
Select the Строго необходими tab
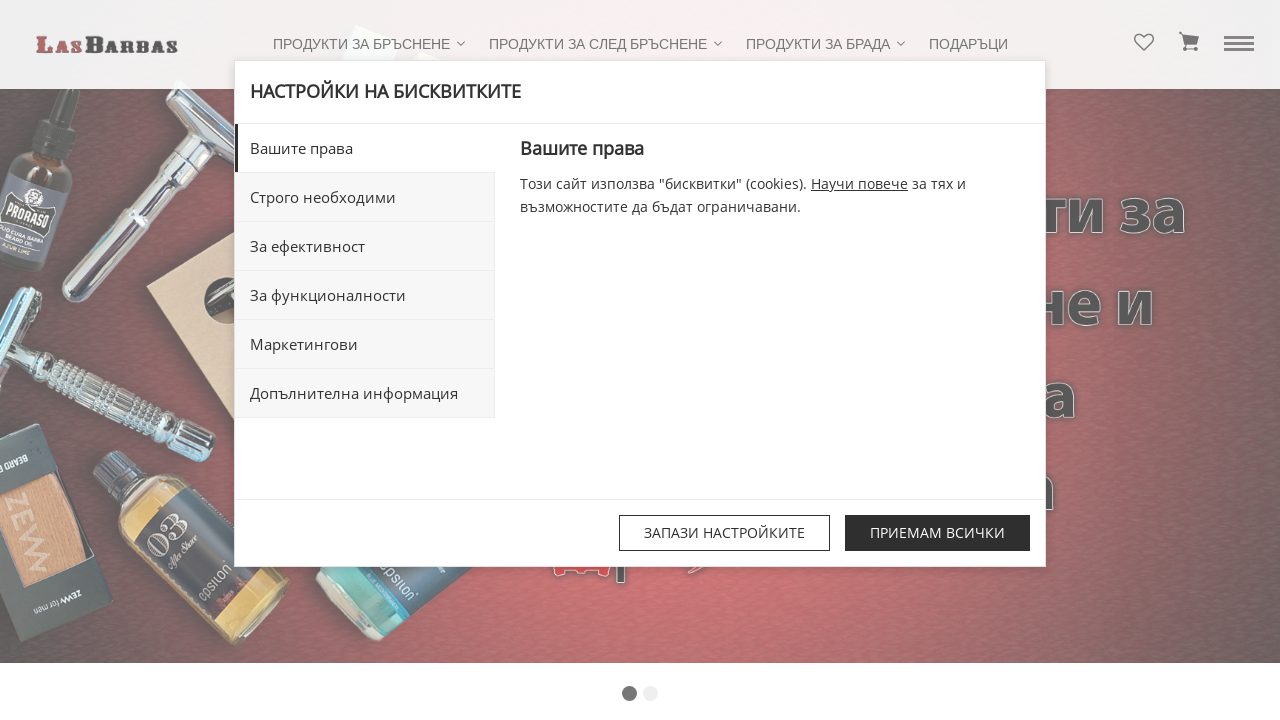[365, 197]
